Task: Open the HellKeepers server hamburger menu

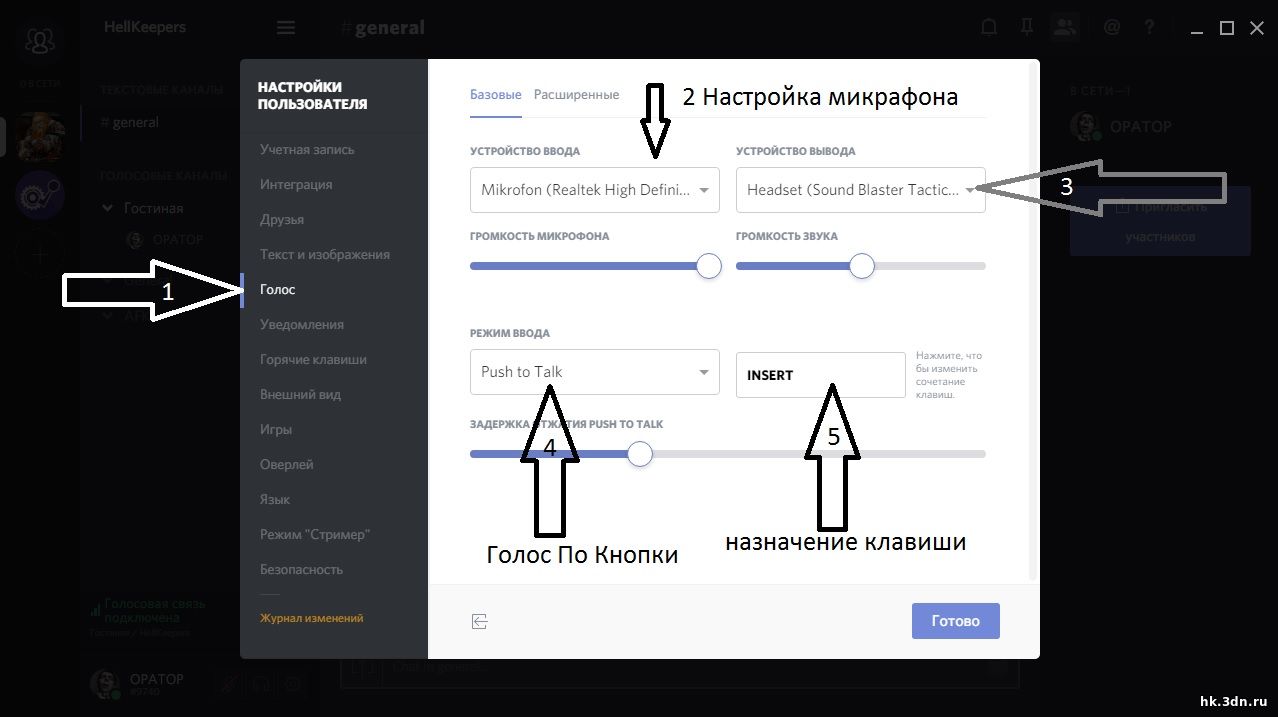Action: click(x=286, y=28)
